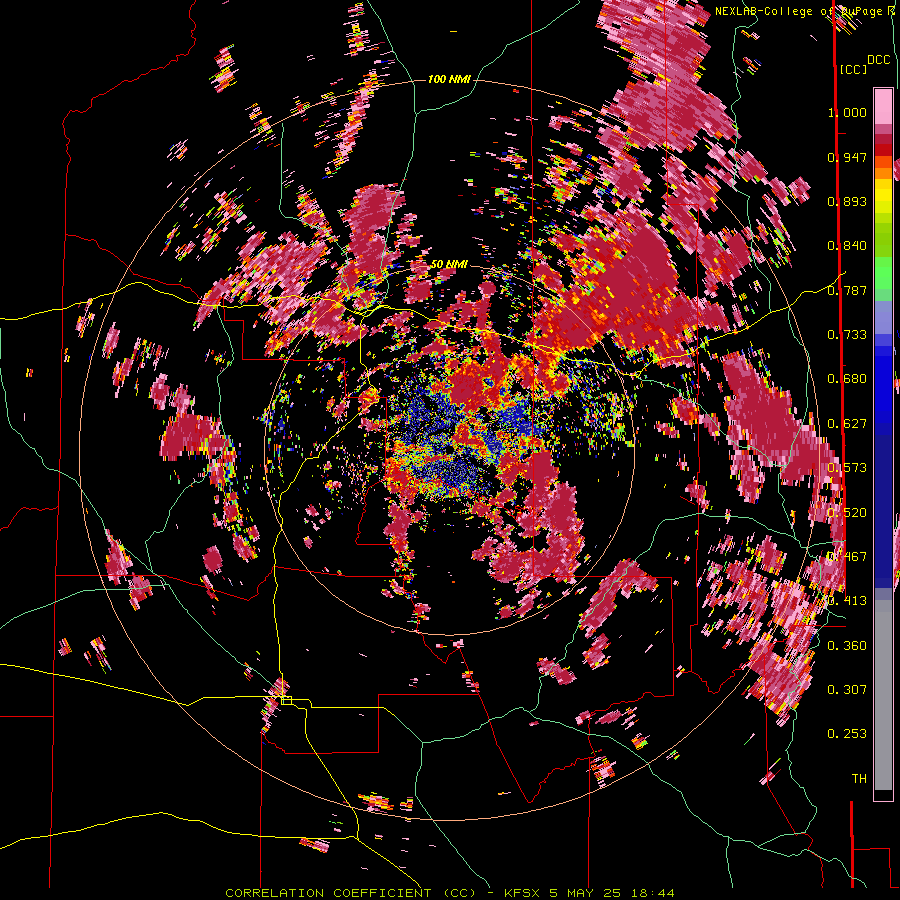Click the 0.413 legend value
This screenshot has width=900, height=900.
pos(847,601)
